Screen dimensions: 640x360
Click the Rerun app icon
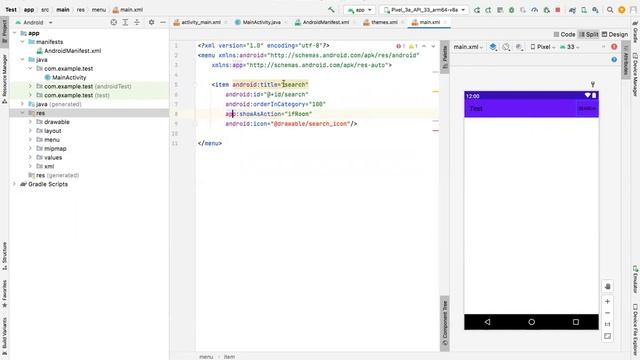coord(477,10)
